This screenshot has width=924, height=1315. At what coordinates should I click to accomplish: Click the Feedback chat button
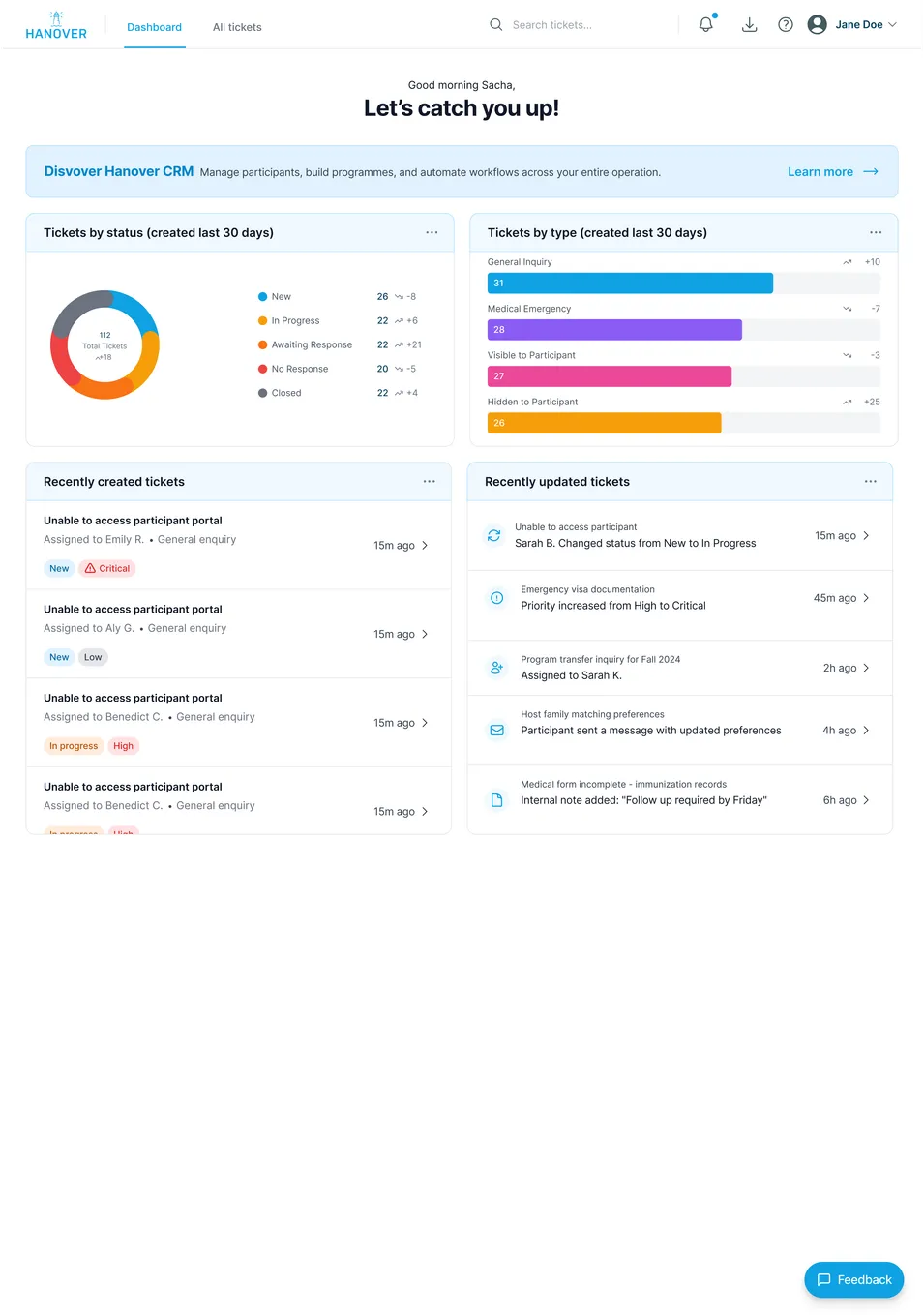point(853,1279)
